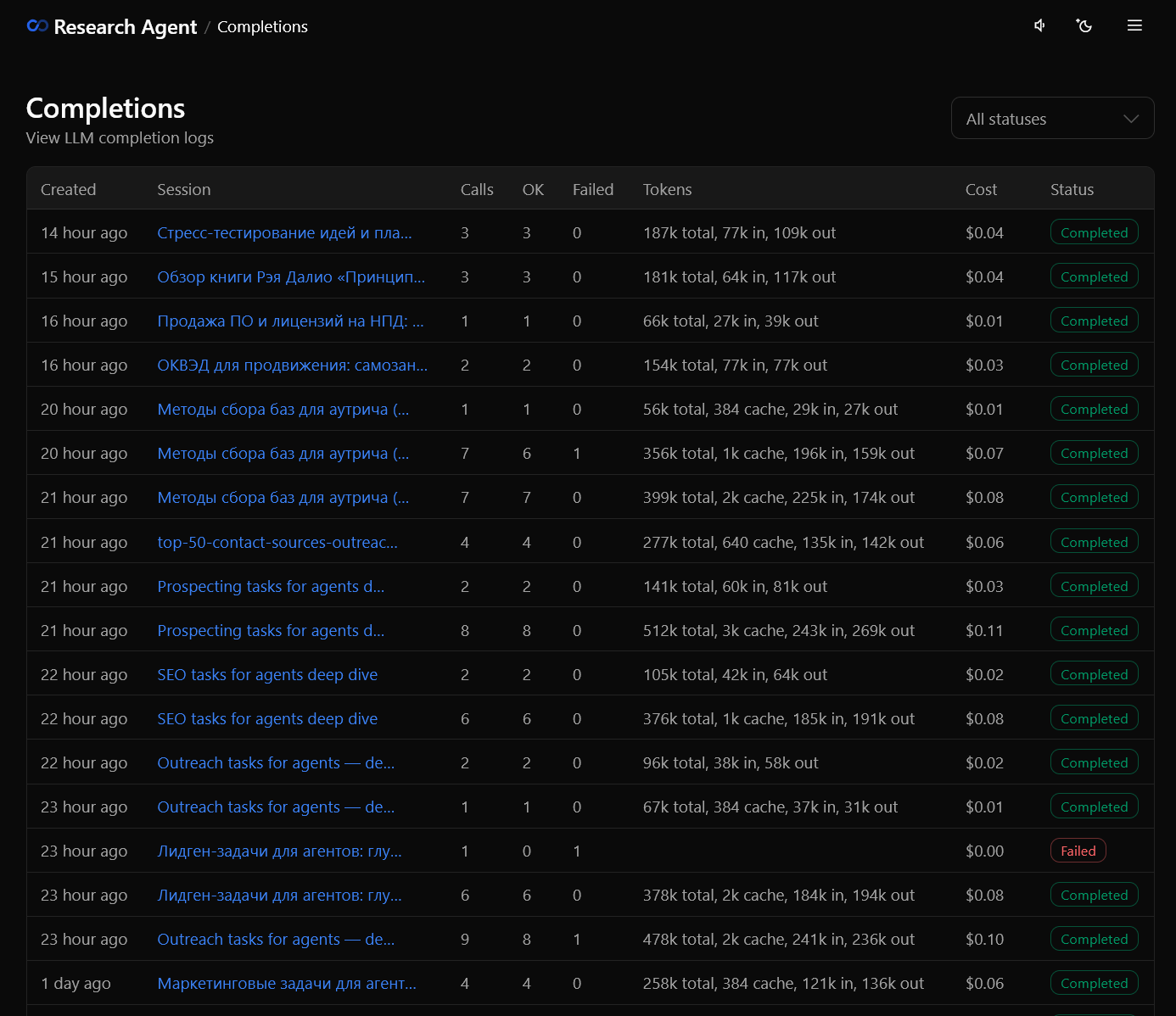The image size is (1176, 1016).
Task: Toggle sound with the speaker icon
Action: pos(1039,25)
